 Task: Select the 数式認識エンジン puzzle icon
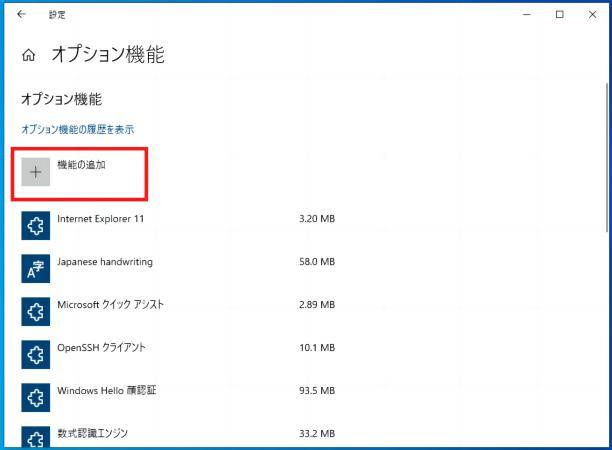(36, 437)
